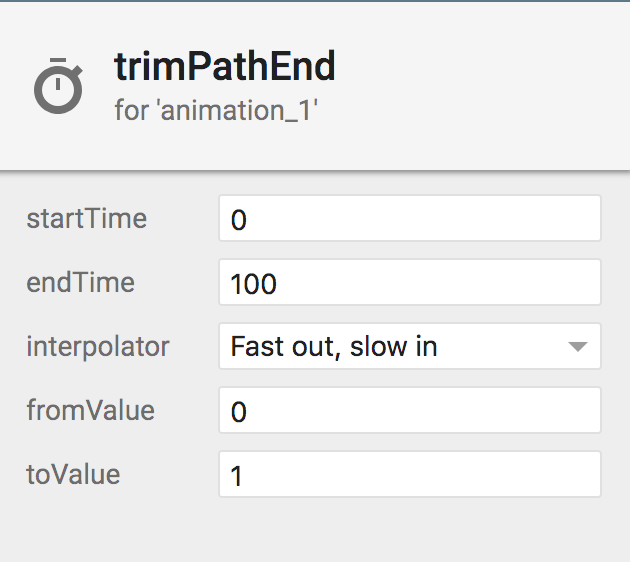Click the endTime label

[x=80, y=282]
